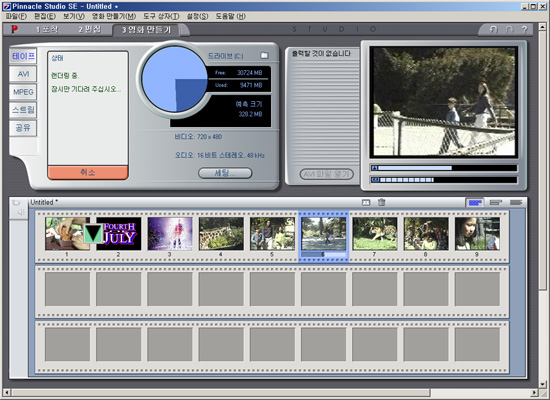550x400 pixels.
Task: Click the video preview window
Action: tap(444, 102)
